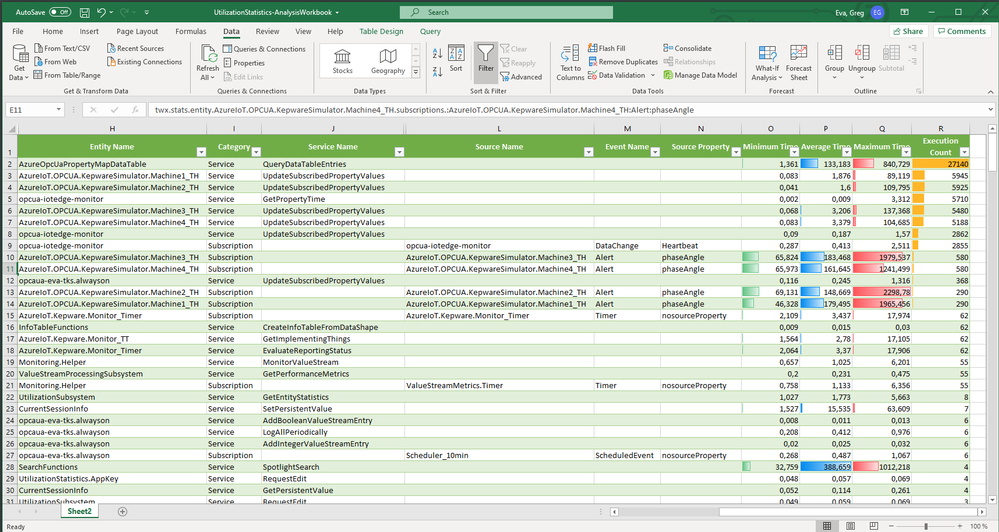
Task: Open the Category column filter dropdown
Action: (x=256, y=152)
